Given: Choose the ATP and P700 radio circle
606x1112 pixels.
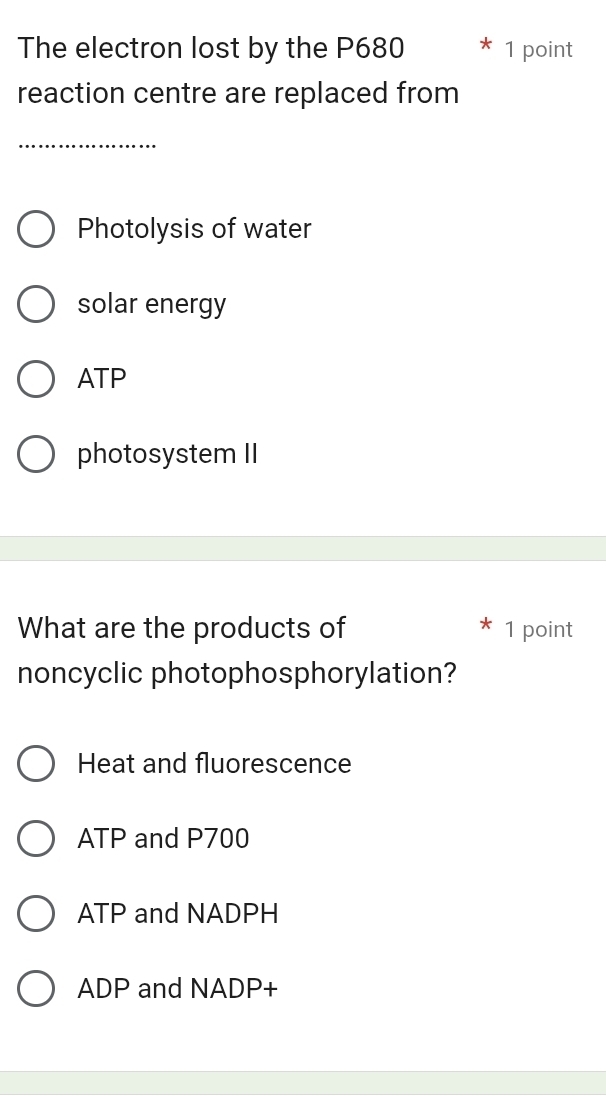Looking at the screenshot, I should (36, 839).
